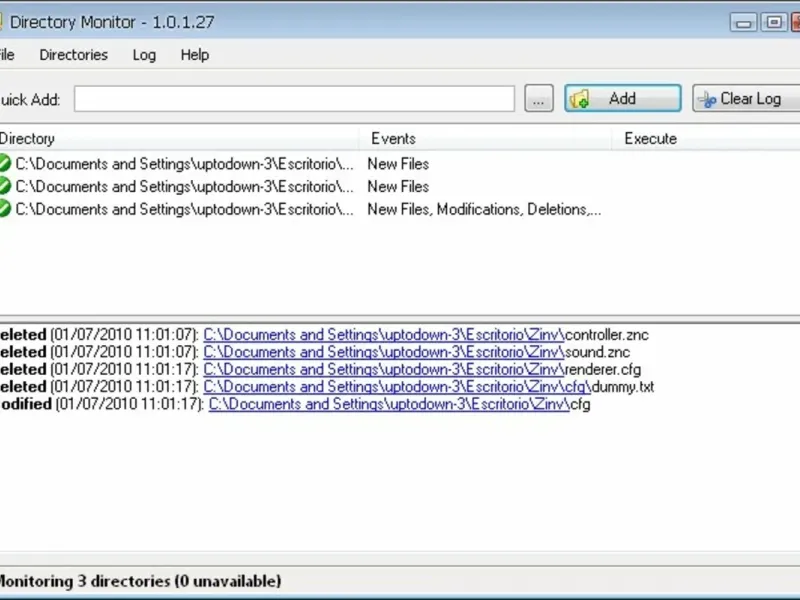Minimize the Directory Monitor window

click(x=743, y=22)
